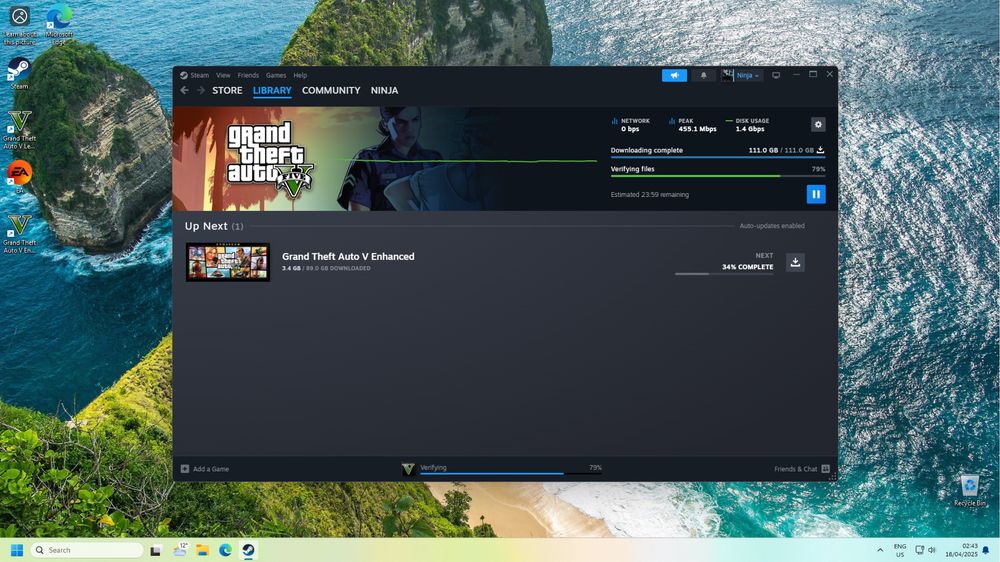Start downloading Grand Theft Auto V Enhanced now
1000x562 pixels.
click(795, 262)
